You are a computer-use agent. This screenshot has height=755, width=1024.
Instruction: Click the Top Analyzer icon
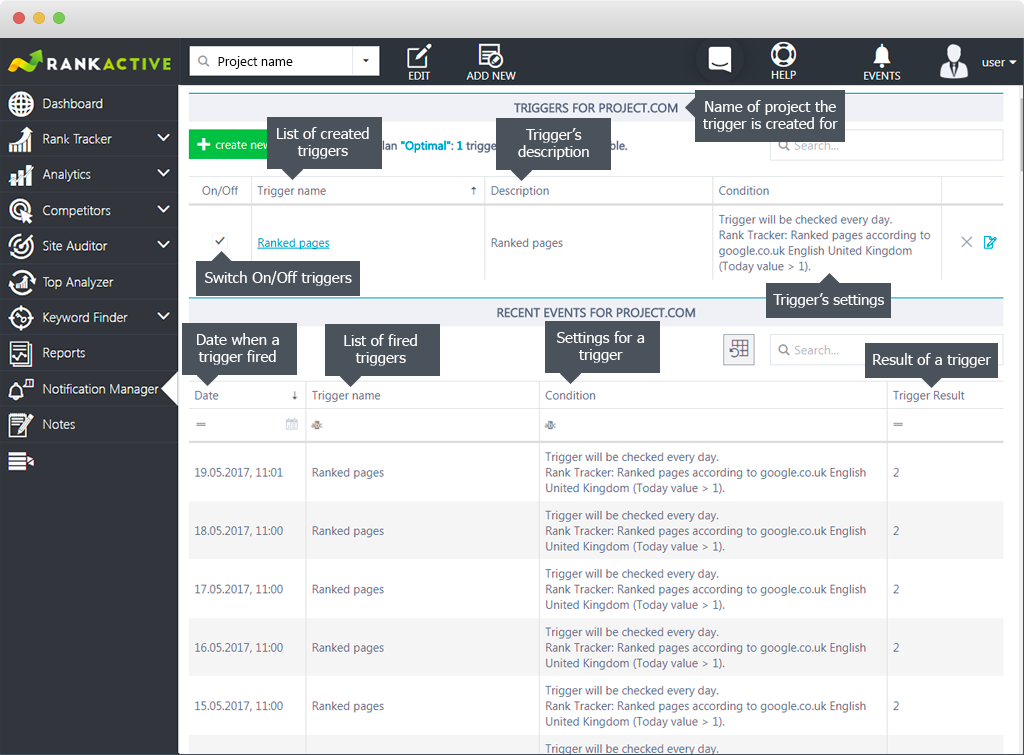[x=21, y=281]
